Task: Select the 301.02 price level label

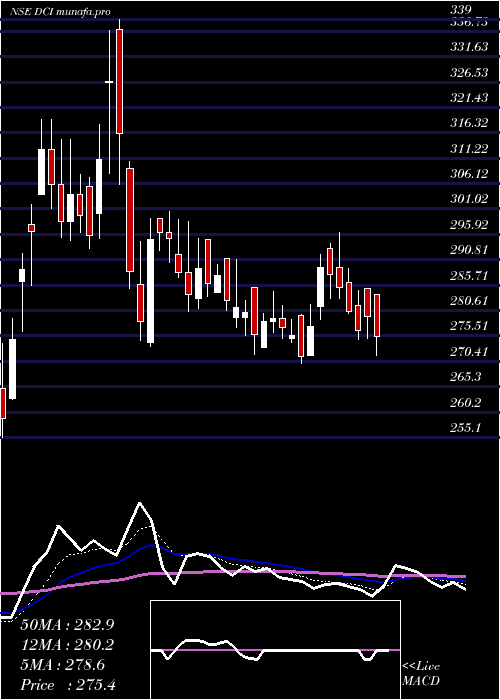Action: (x=469, y=199)
